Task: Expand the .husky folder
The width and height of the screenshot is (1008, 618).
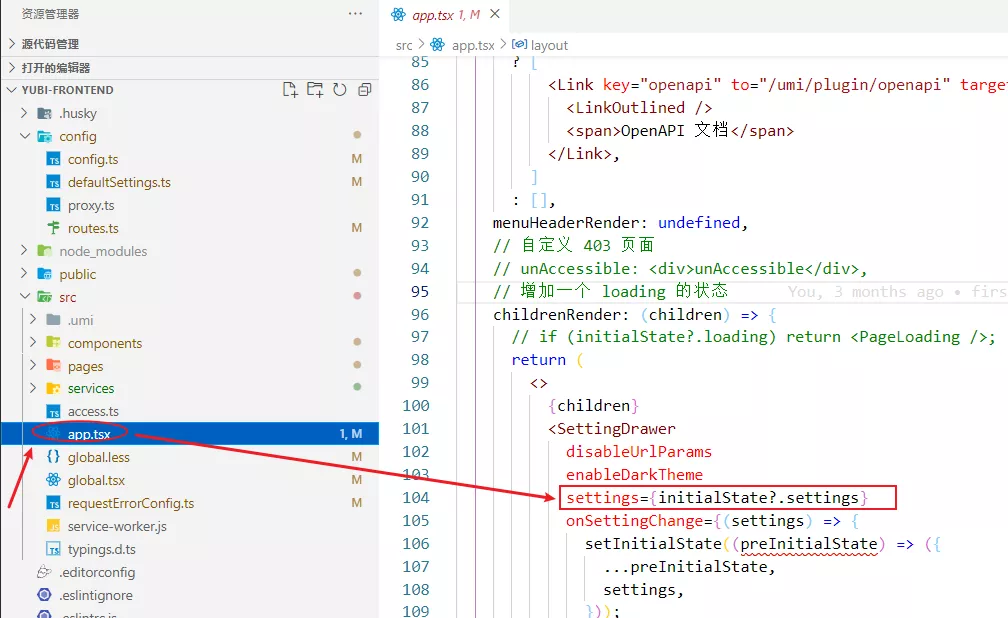Action: [x=24, y=113]
